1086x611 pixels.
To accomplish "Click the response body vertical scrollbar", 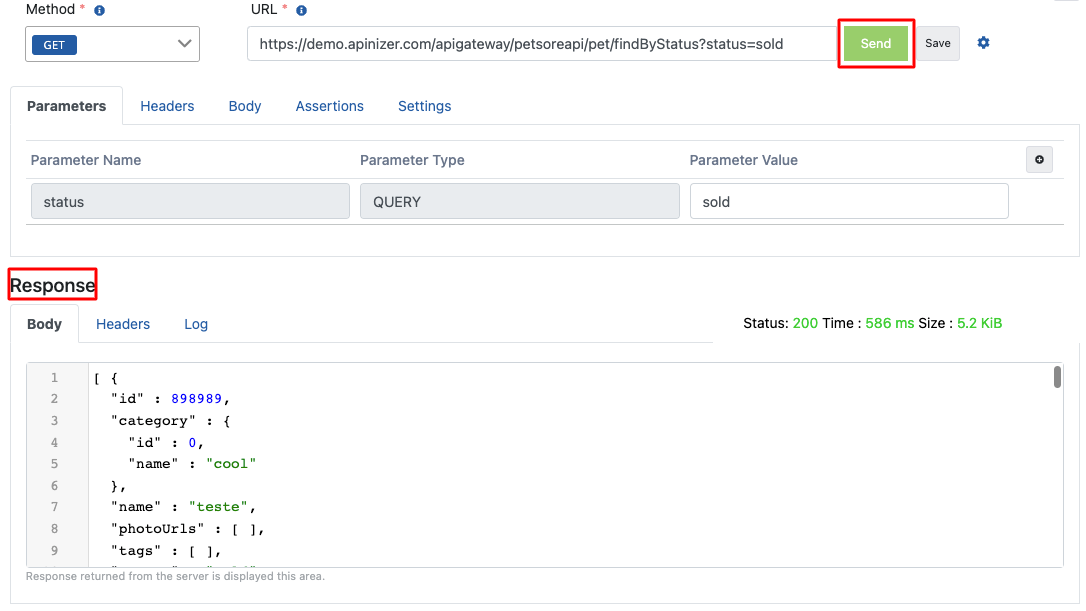I will tap(1057, 377).
